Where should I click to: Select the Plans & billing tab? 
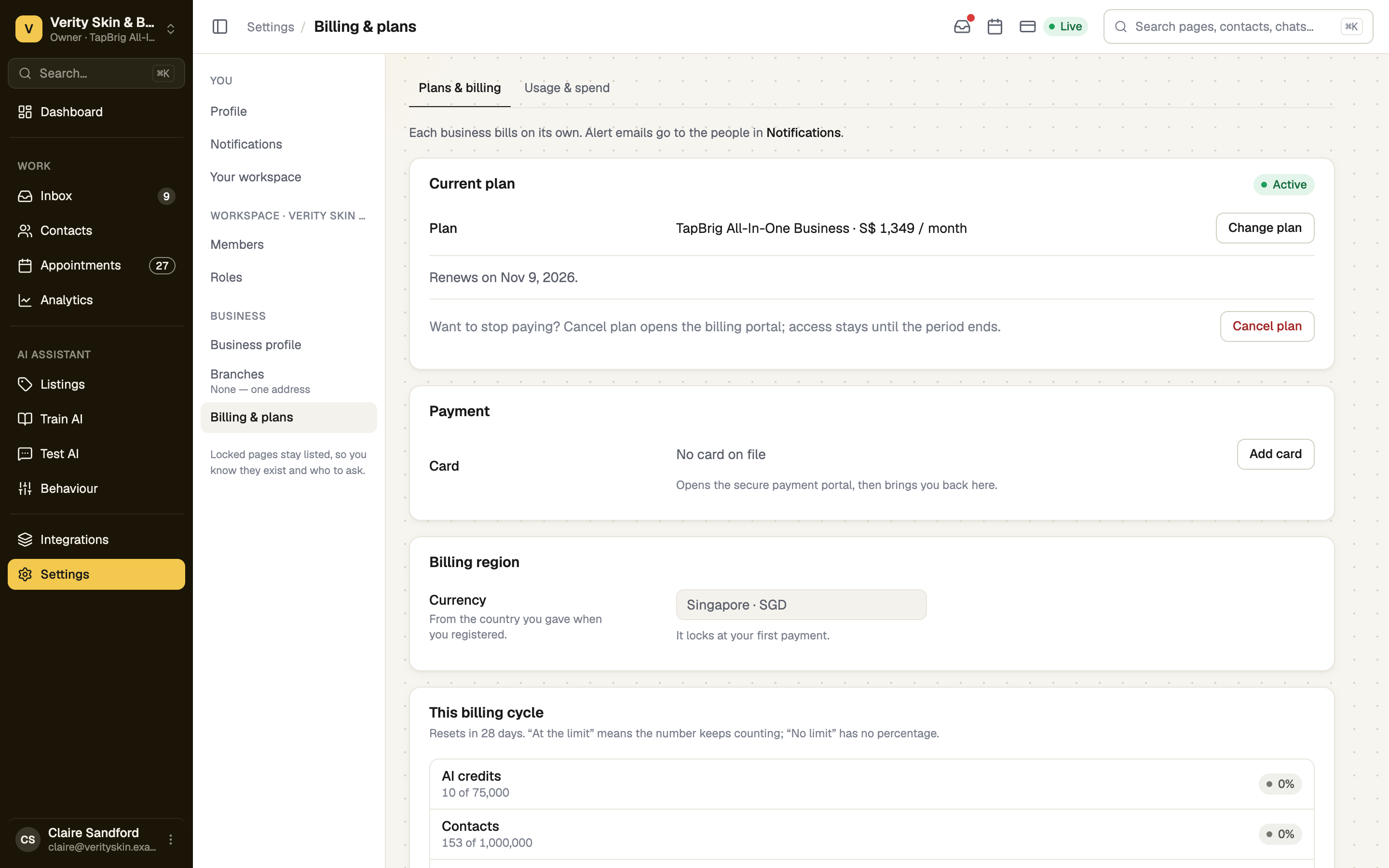(x=459, y=88)
